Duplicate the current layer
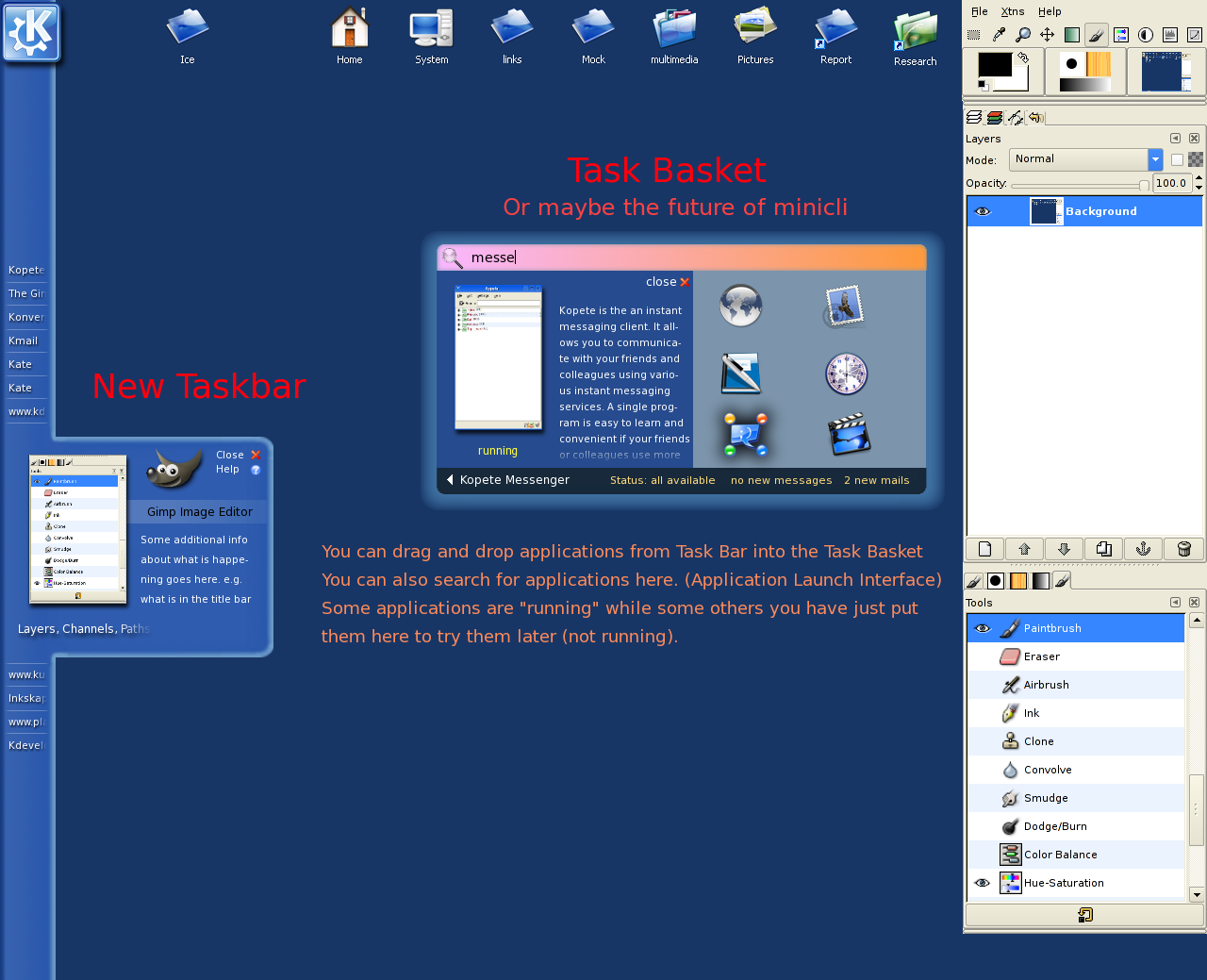The width and height of the screenshot is (1207, 980). [1104, 549]
